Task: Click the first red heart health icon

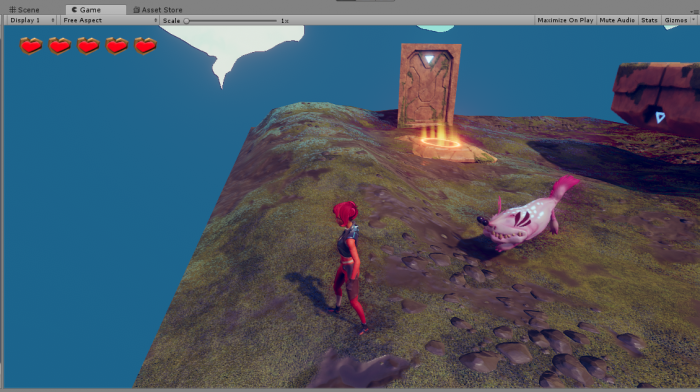Action: [31, 46]
